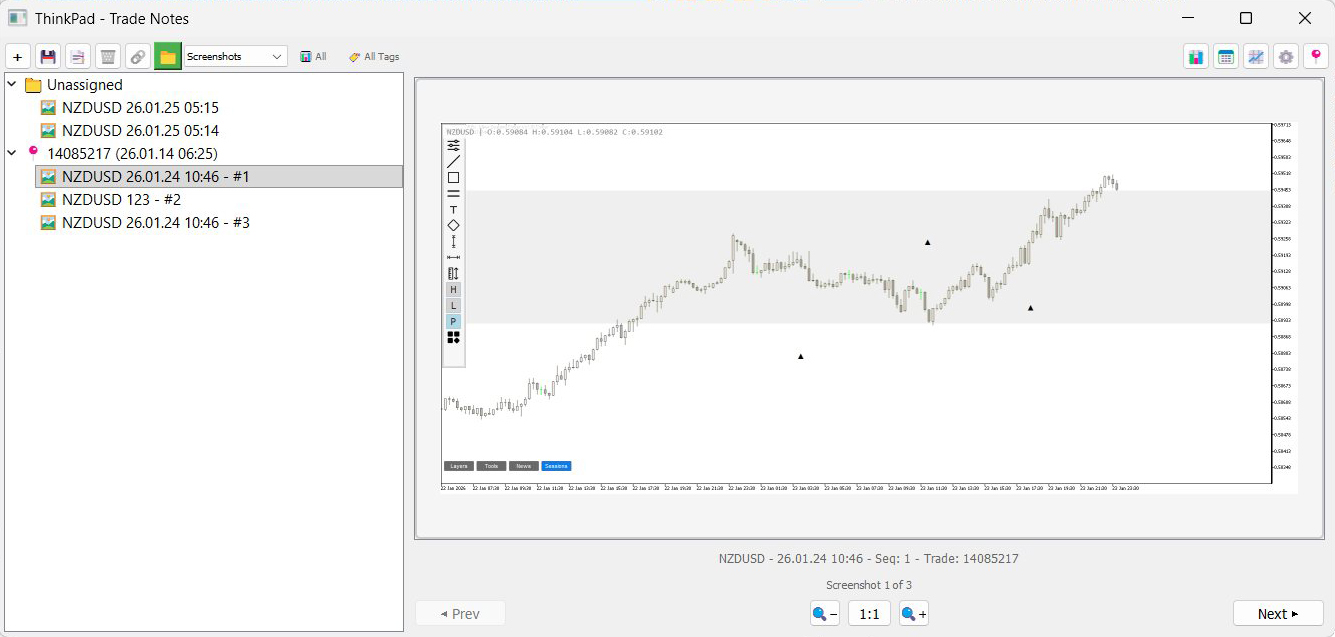The width and height of the screenshot is (1335, 637).
Task: Reset zoom with the 1:1 button
Action: point(869,614)
